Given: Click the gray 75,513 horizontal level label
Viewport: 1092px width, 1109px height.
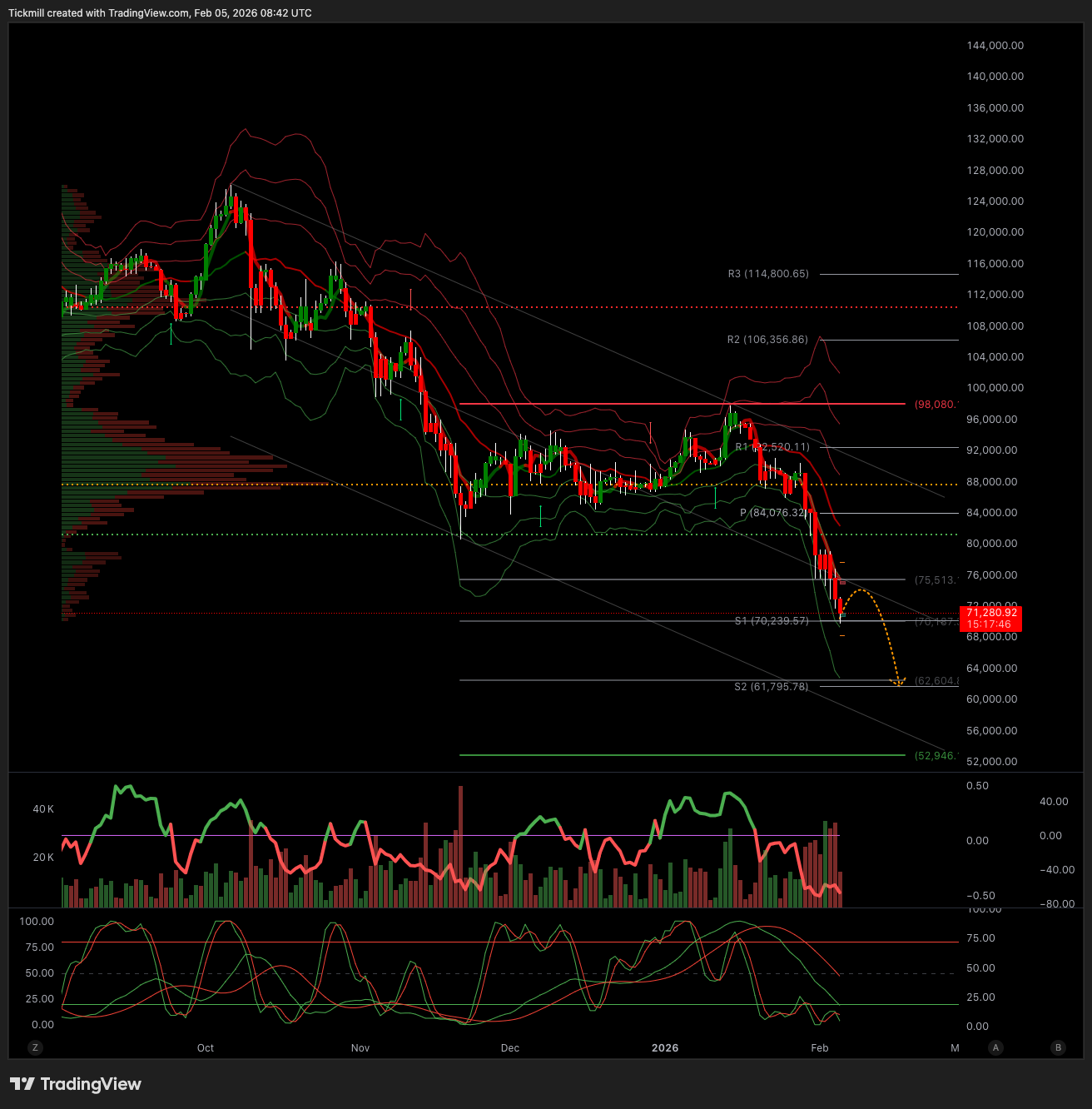Looking at the screenshot, I should [x=936, y=580].
